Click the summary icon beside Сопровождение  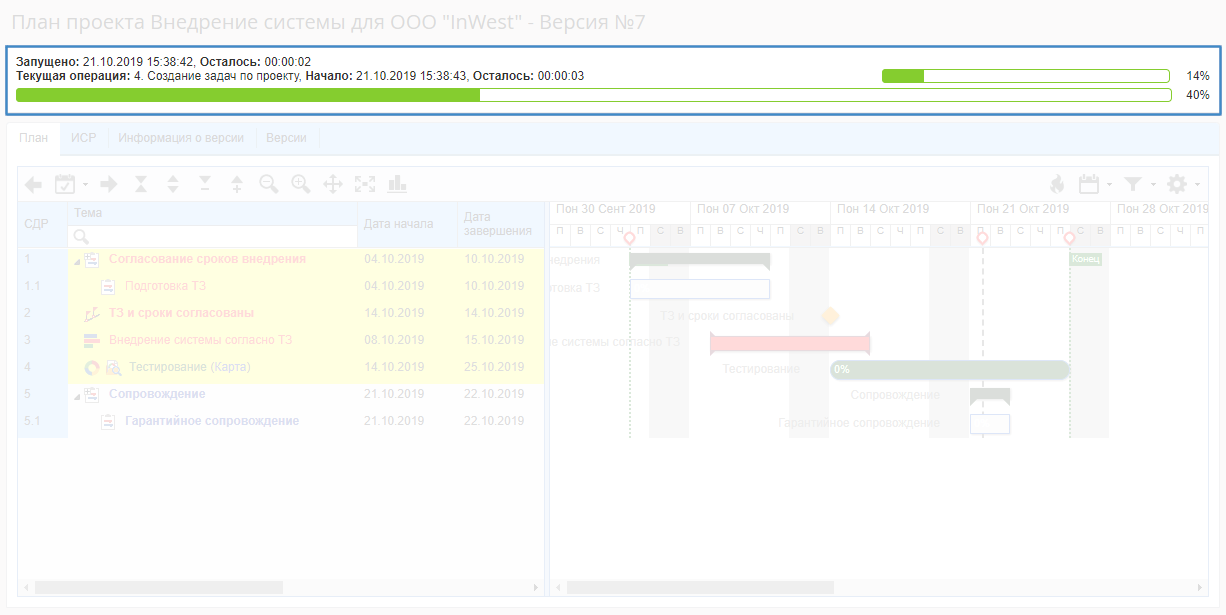point(92,394)
